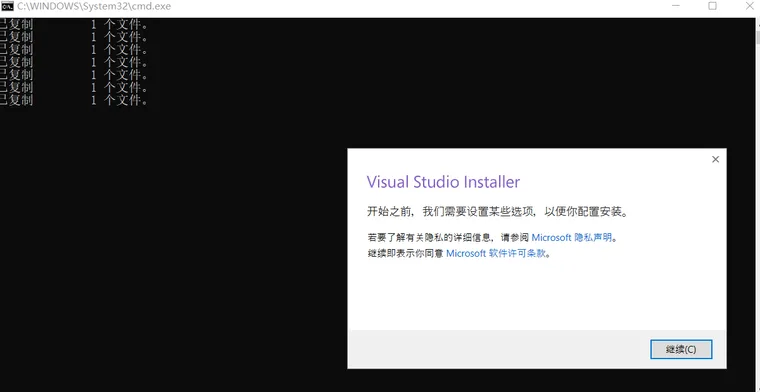The width and height of the screenshot is (760, 392).
Task: Click the cmd.exe icon in title bar
Action: tap(7, 6)
